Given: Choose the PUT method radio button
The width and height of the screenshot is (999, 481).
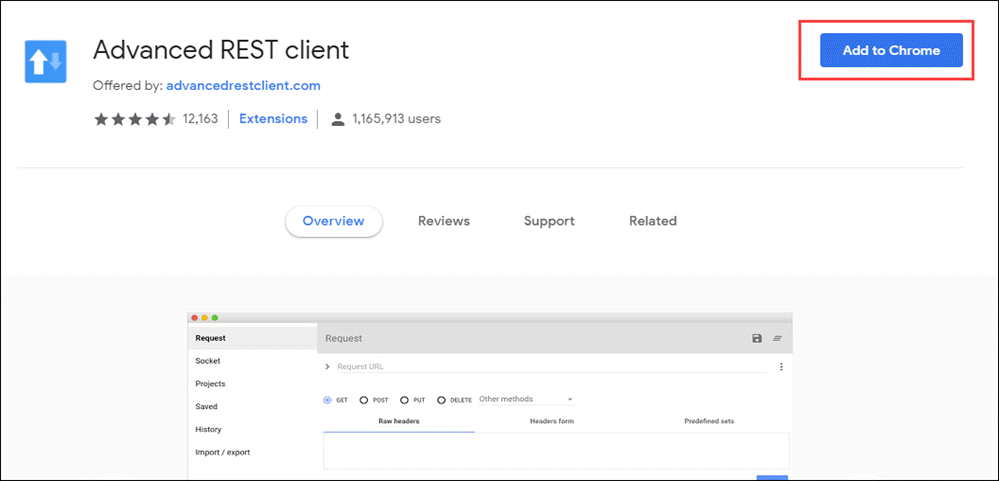Looking at the screenshot, I should click(404, 400).
